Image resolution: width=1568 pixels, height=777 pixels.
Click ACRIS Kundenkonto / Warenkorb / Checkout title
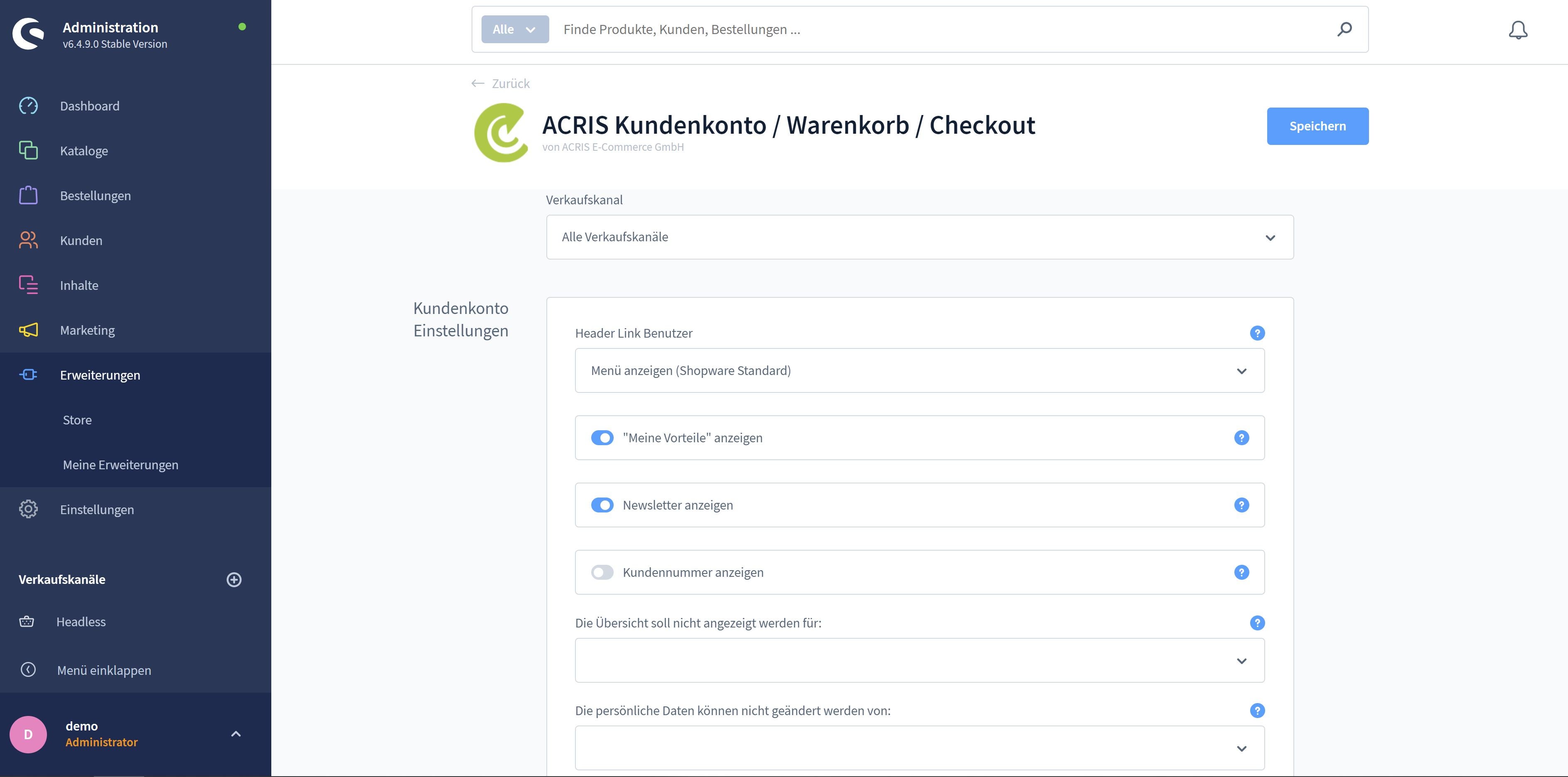788,125
